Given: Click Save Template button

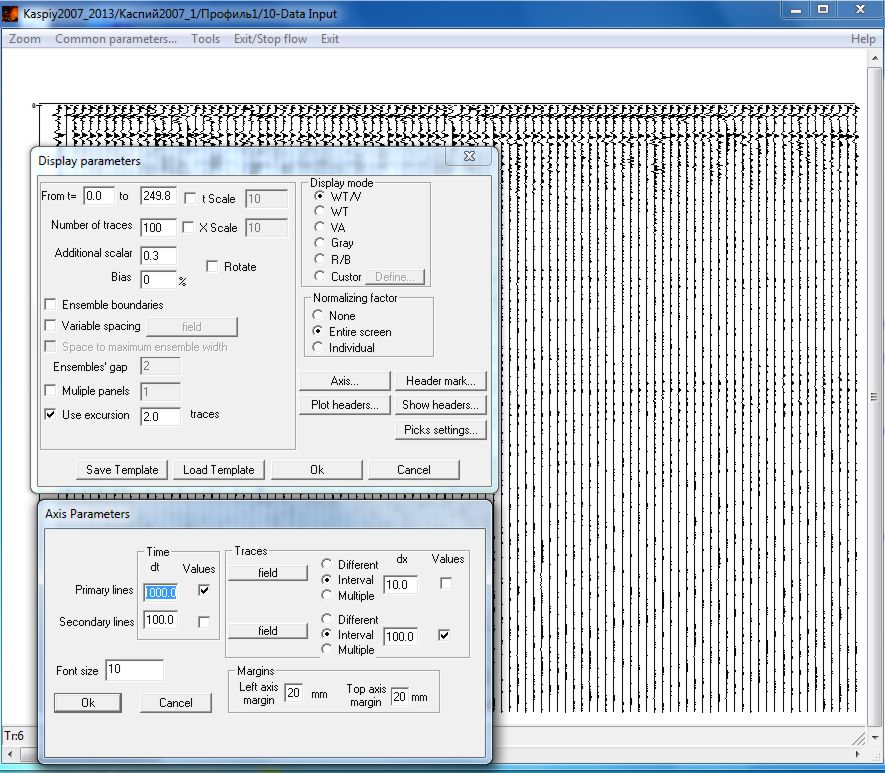Looking at the screenshot, I should coord(122,470).
